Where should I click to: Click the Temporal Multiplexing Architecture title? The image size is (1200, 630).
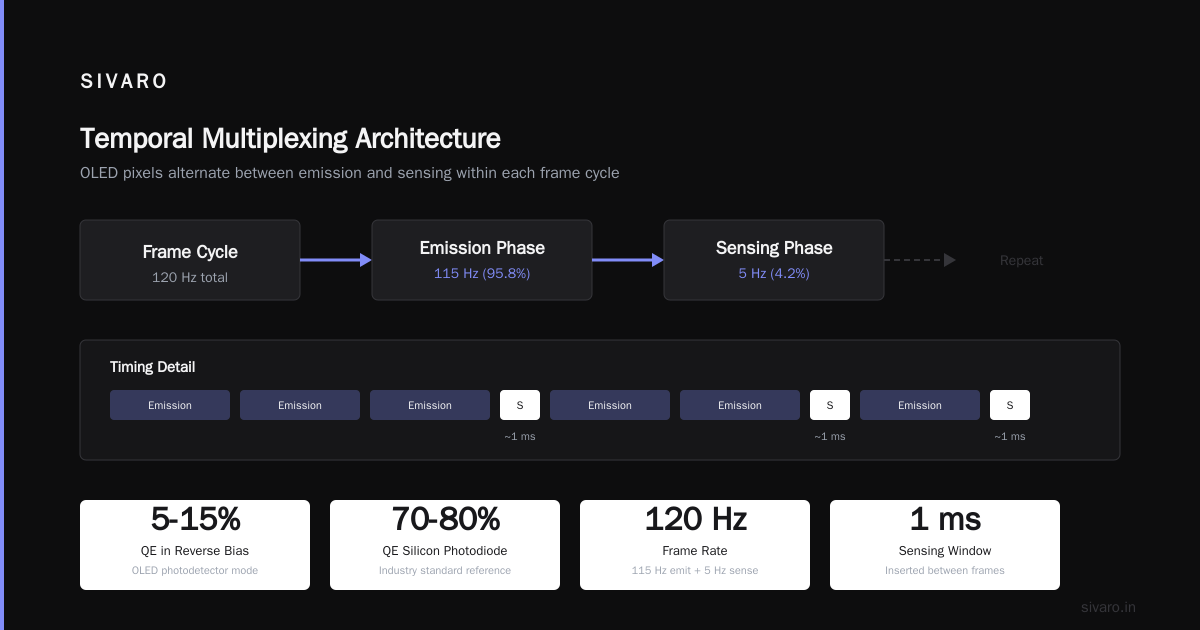290,138
